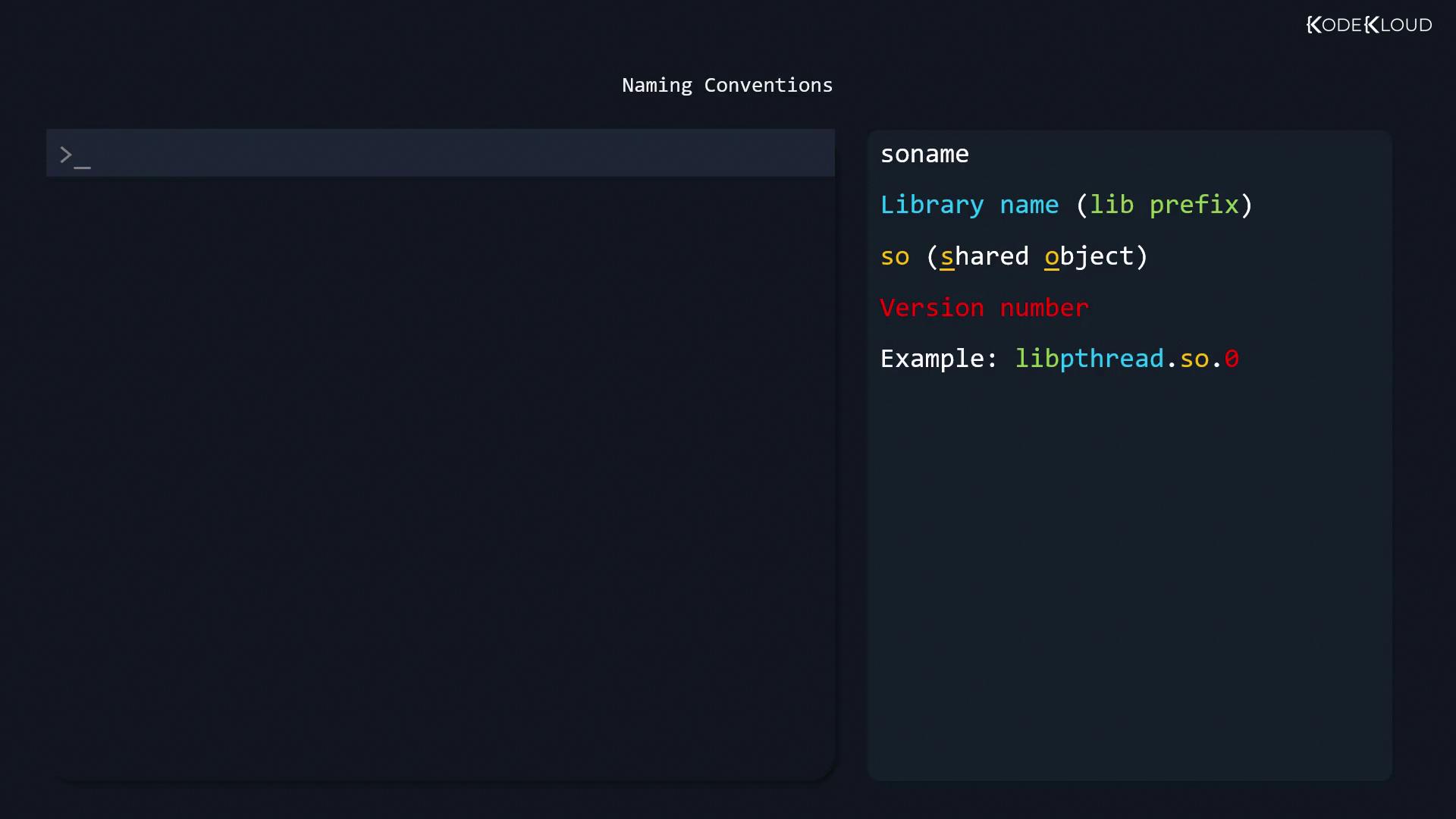Click the blue pthread portion
This screenshot has height=819, width=1456.
pos(1111,359)
